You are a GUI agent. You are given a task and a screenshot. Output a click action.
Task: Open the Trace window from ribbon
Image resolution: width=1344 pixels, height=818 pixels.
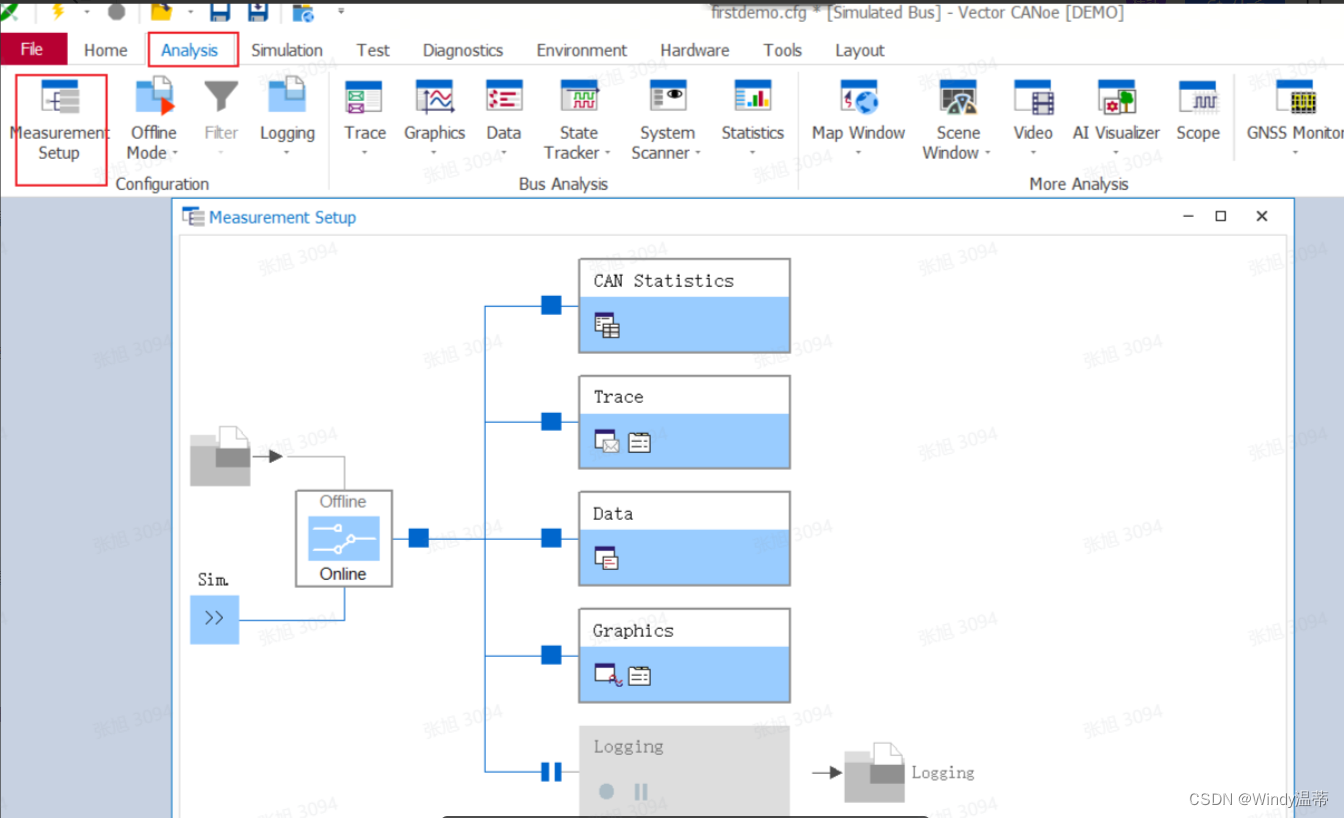(364, 97)
